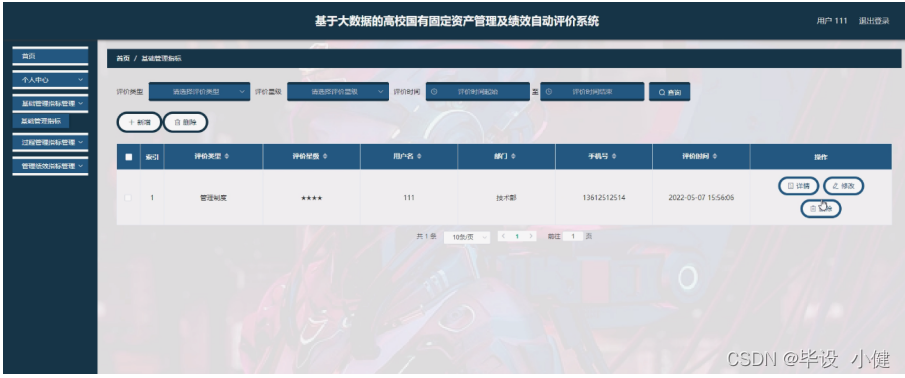
Task: Click the 索引 column header
Action: (x=152, y=157)
